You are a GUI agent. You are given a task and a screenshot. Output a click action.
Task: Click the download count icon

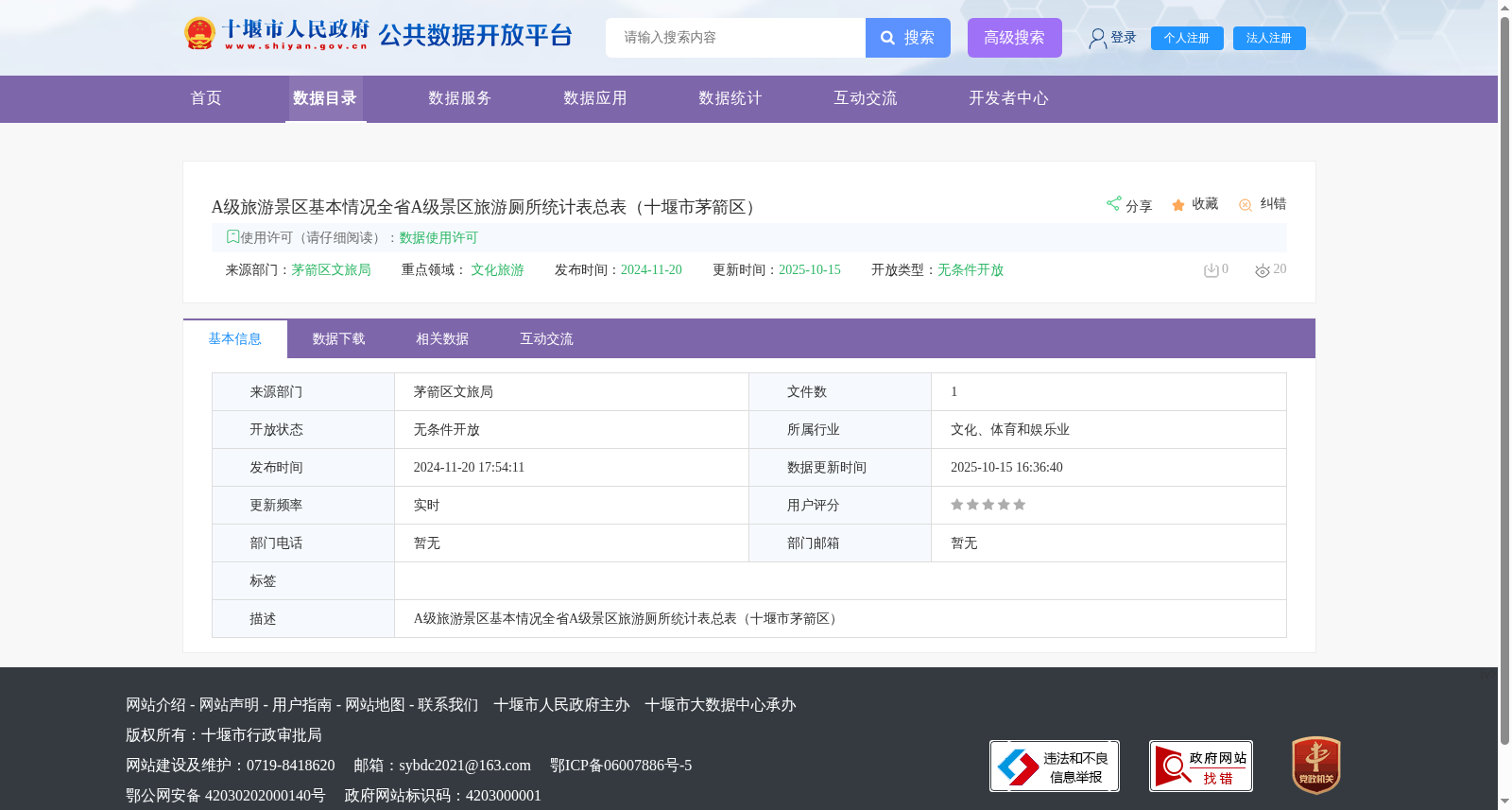[1211, 270]
